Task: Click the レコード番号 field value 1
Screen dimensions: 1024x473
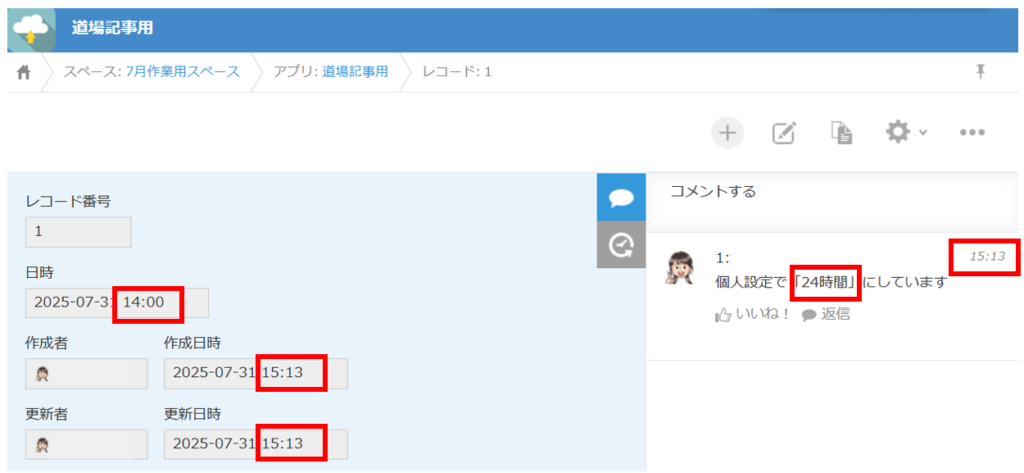Action: pos(78,232)
